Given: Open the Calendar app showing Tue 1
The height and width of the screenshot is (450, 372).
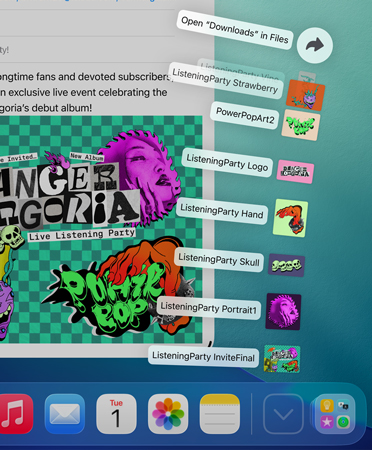Looking at the screenshot, I should pos(116,414).
